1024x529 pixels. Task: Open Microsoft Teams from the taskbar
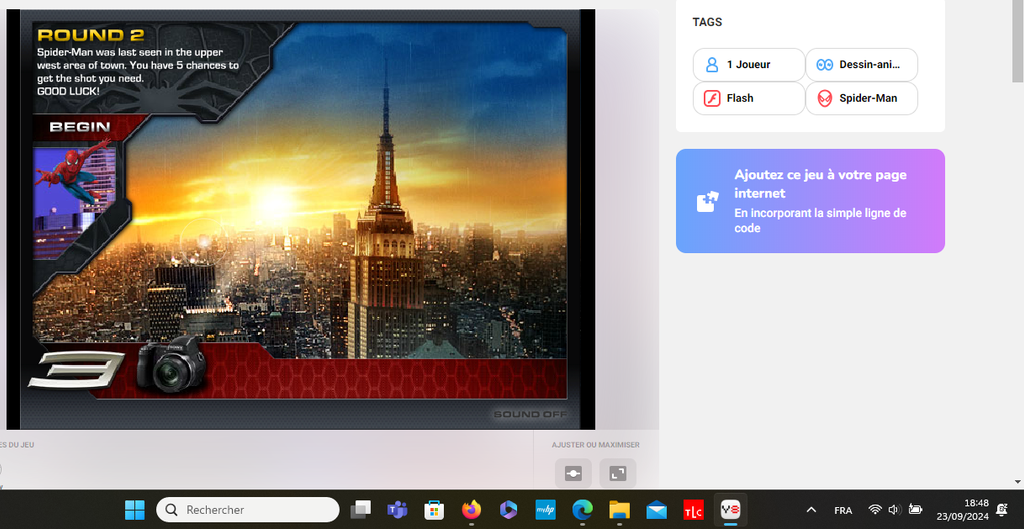pos(397,510)
